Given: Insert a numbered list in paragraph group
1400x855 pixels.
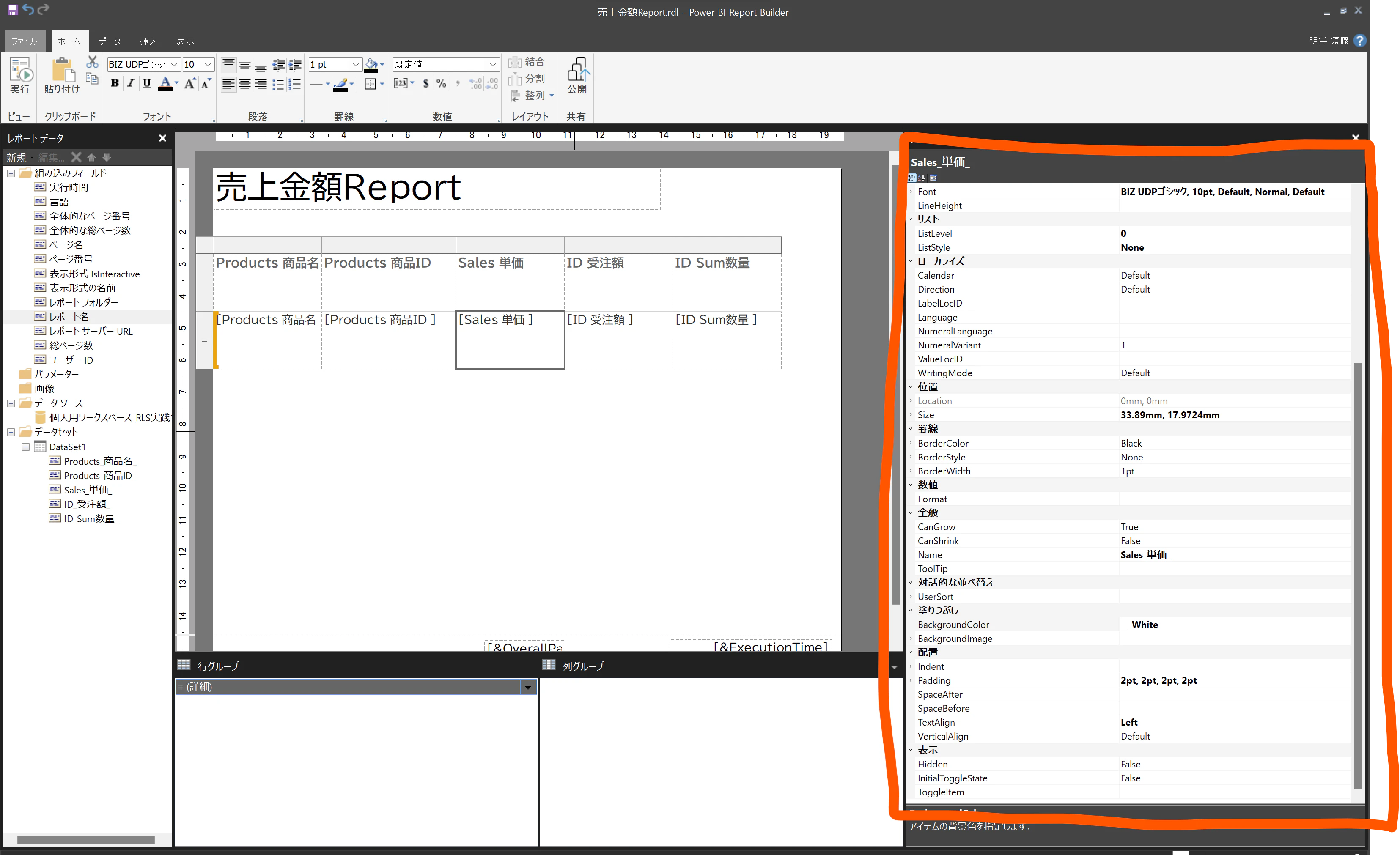Looking at the screenshot, I should 295,85.
